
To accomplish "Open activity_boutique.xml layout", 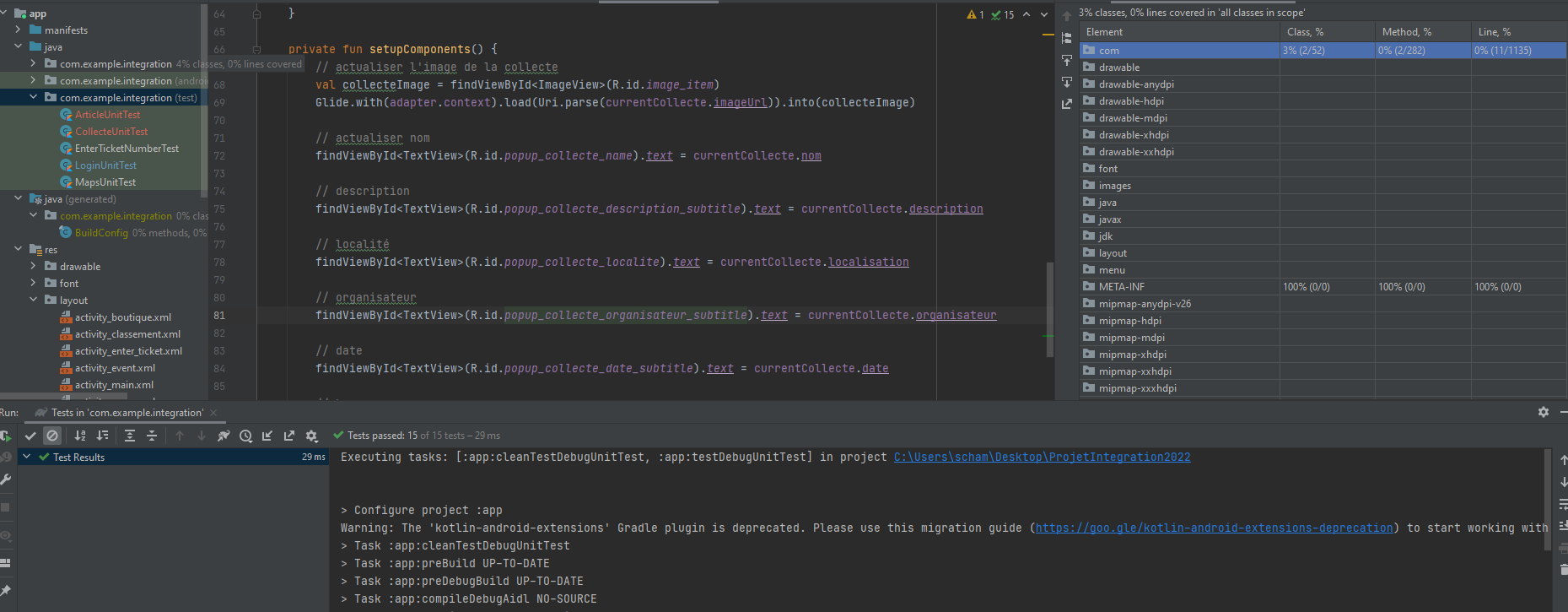I will coord(123,317).
